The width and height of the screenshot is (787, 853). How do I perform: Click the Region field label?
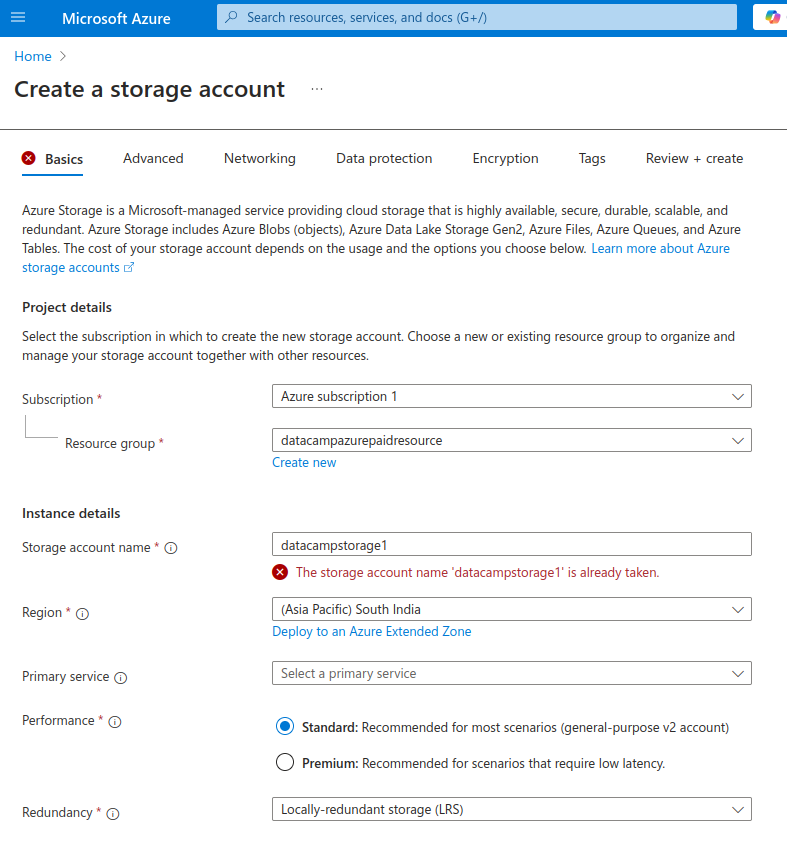pyautogui.click(x=42, y=613)
